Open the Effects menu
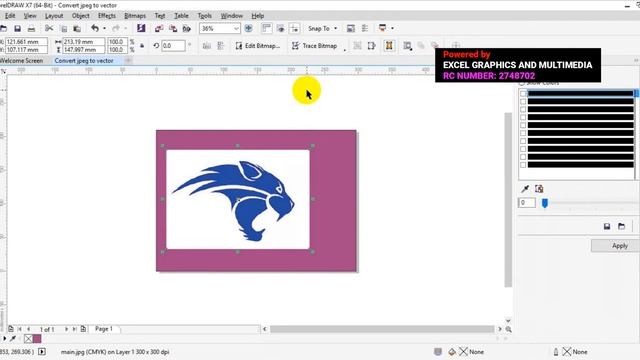The image size is (640, 360). click(x=107, y=16)
